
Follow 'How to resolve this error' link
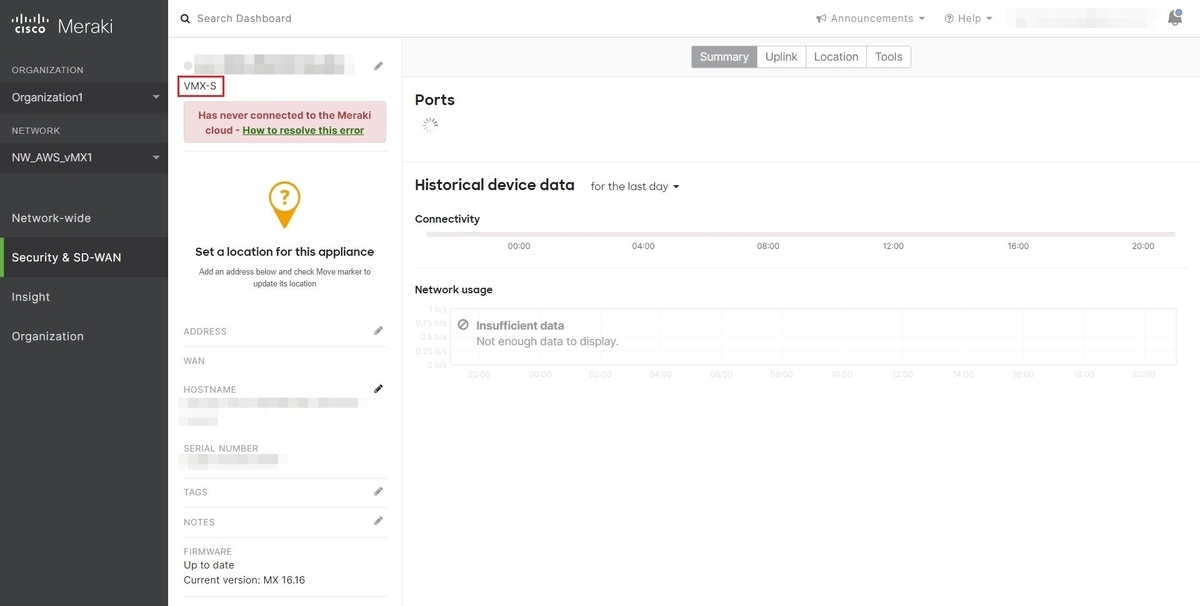pos(303,130)
